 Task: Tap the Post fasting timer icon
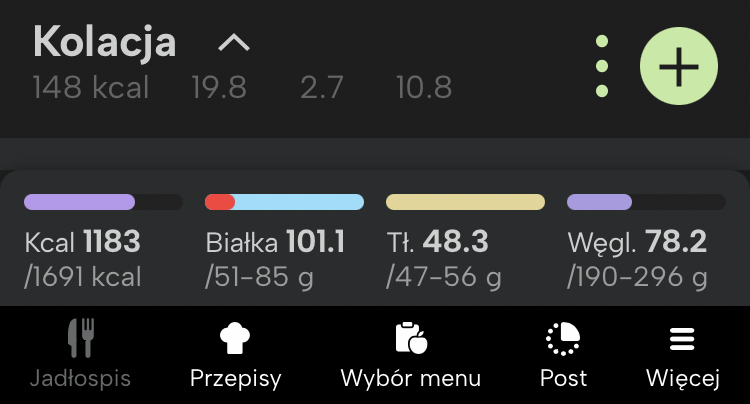tap(563, 339)
